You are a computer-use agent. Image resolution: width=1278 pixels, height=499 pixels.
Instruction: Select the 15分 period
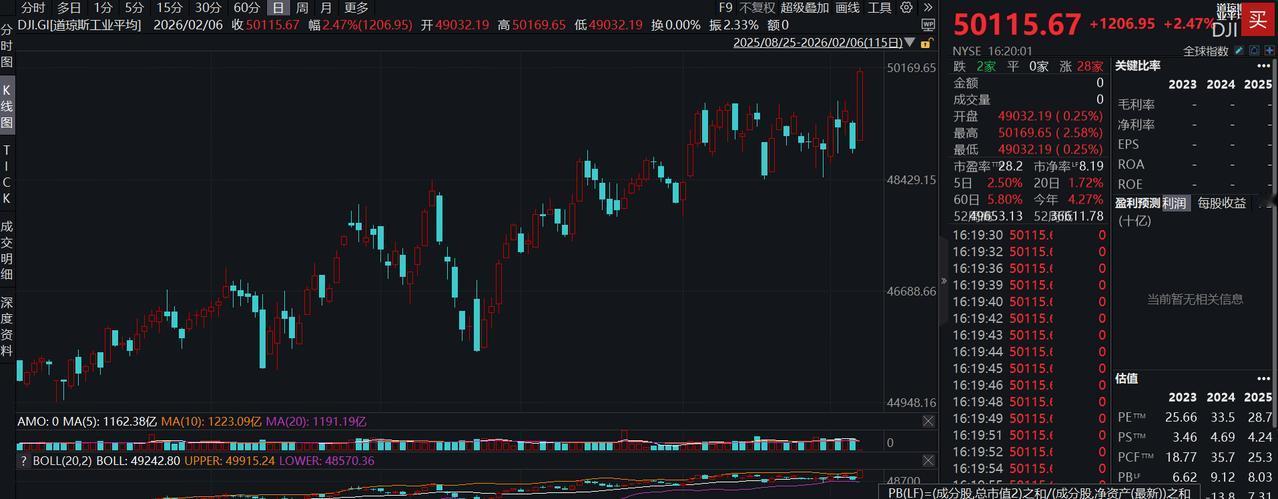(170, 7)
